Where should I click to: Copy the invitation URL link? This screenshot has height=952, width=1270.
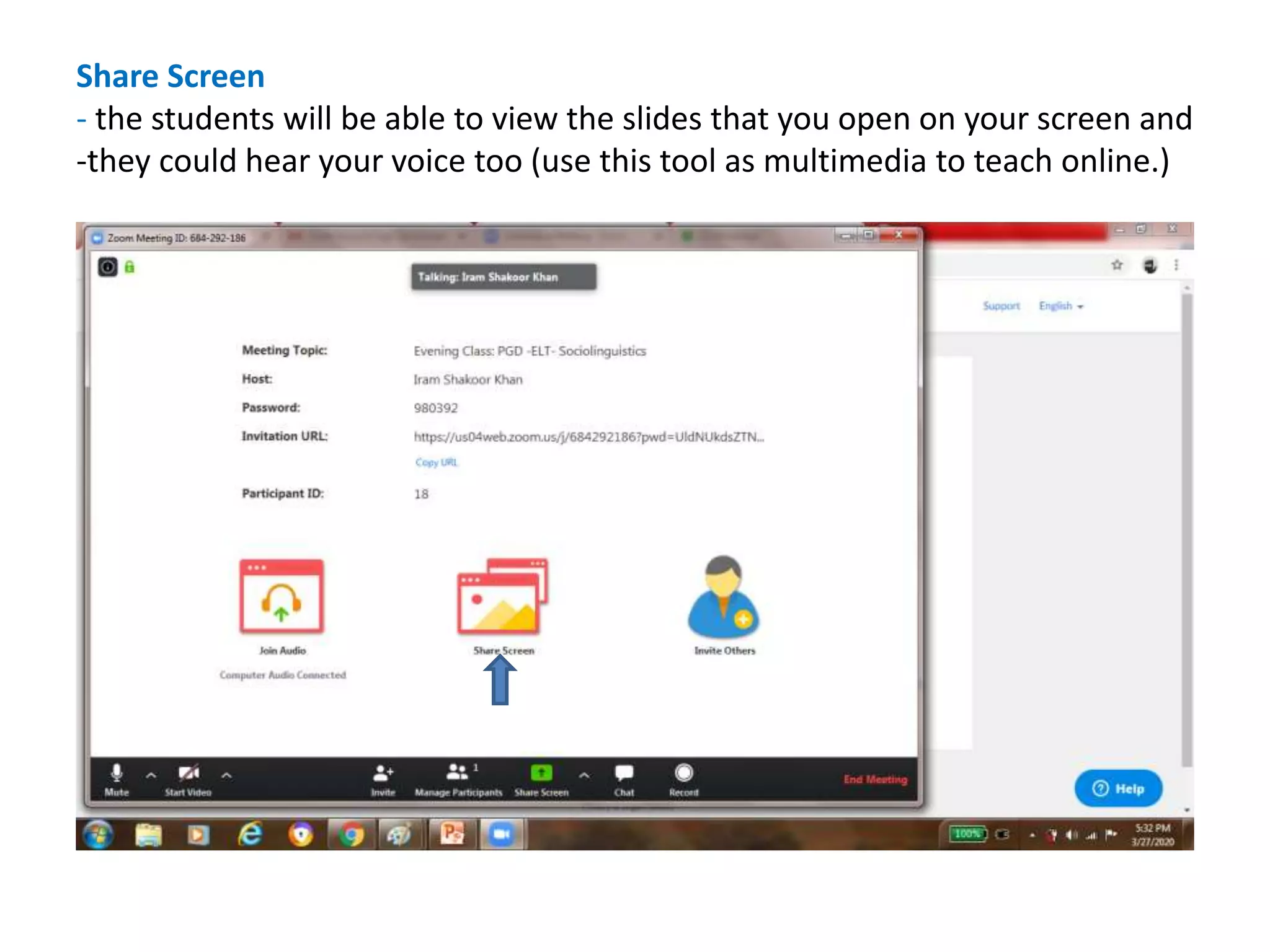point(437,462)
